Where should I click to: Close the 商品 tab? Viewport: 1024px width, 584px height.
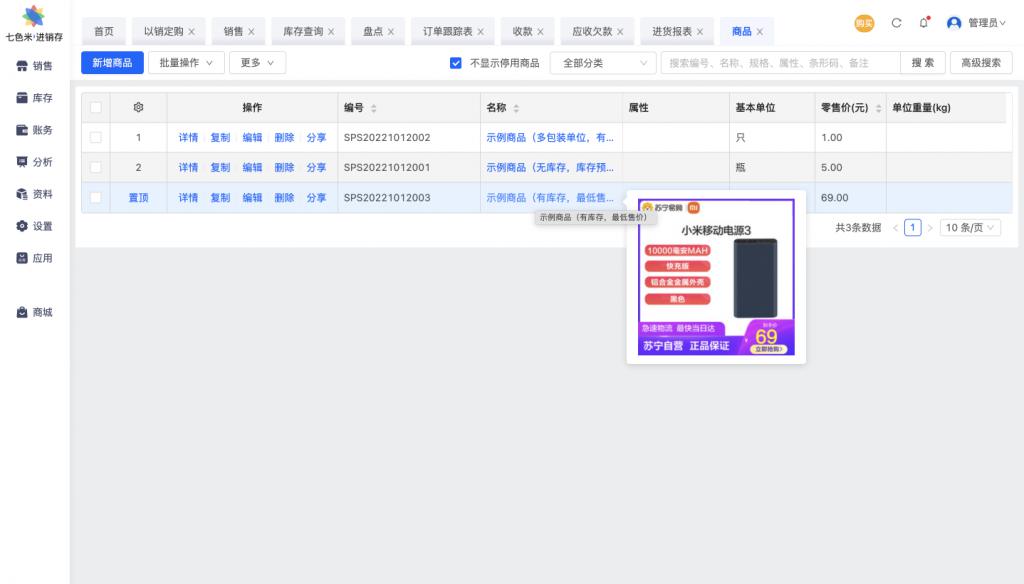coord(760,31)
